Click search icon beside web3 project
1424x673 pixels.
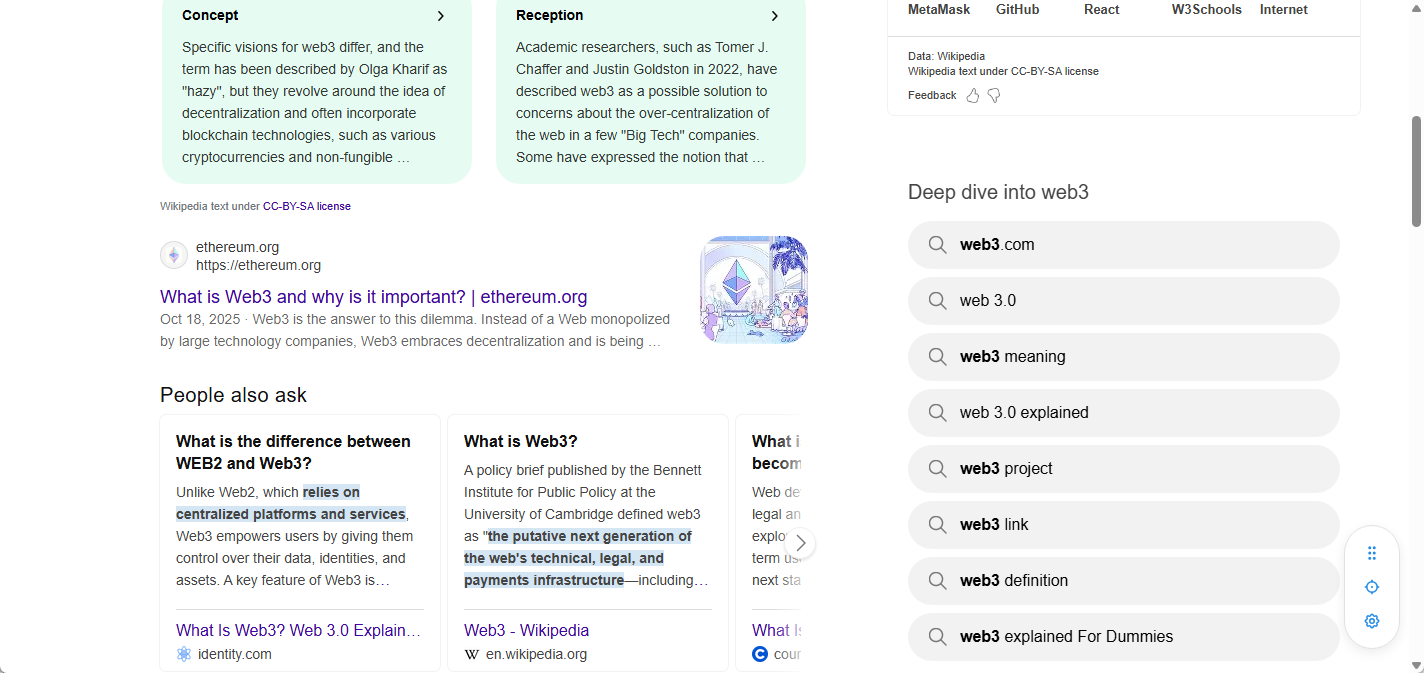[x=937, y=469]
